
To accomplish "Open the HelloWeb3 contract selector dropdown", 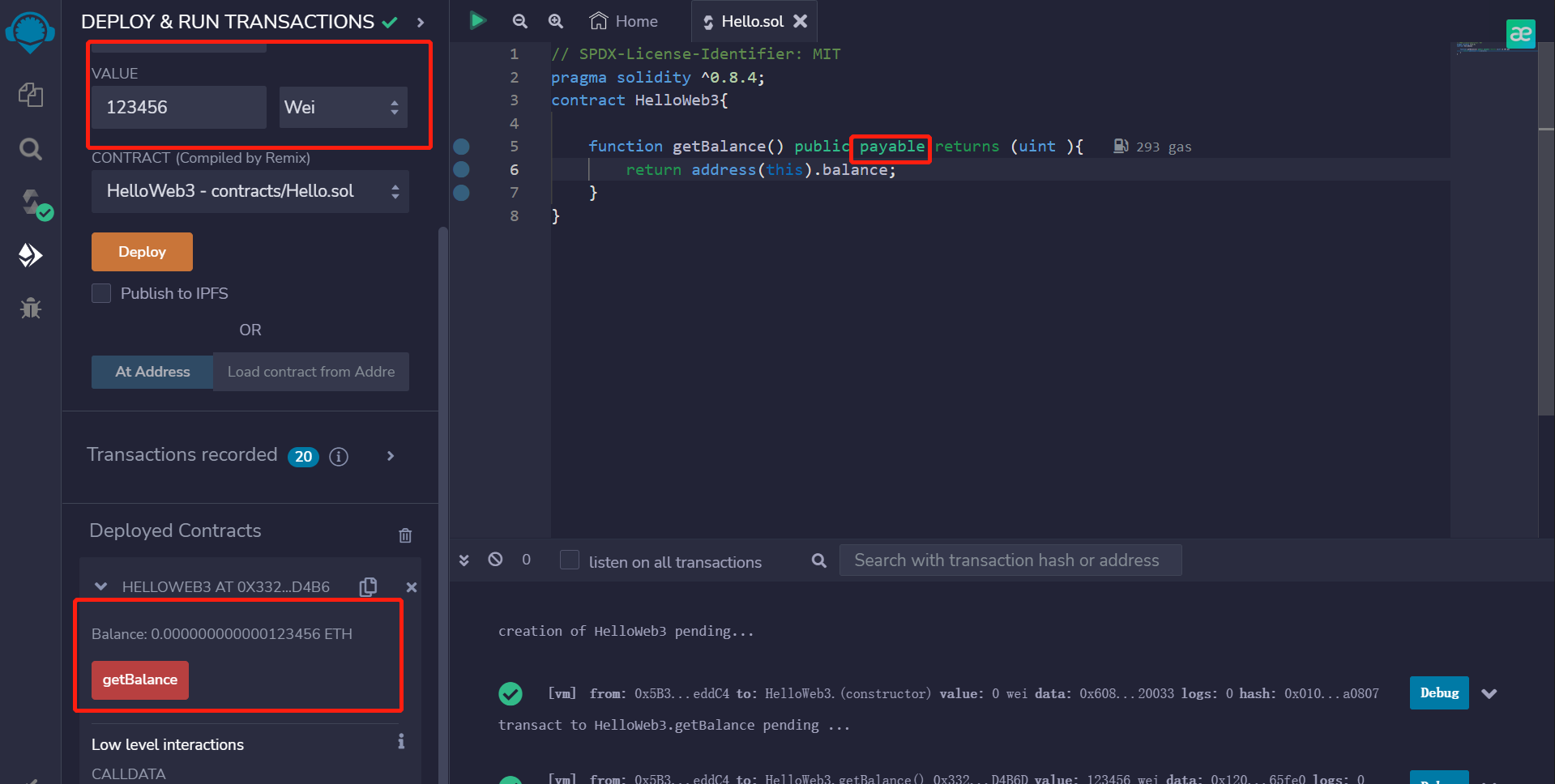I will (250, 191).
